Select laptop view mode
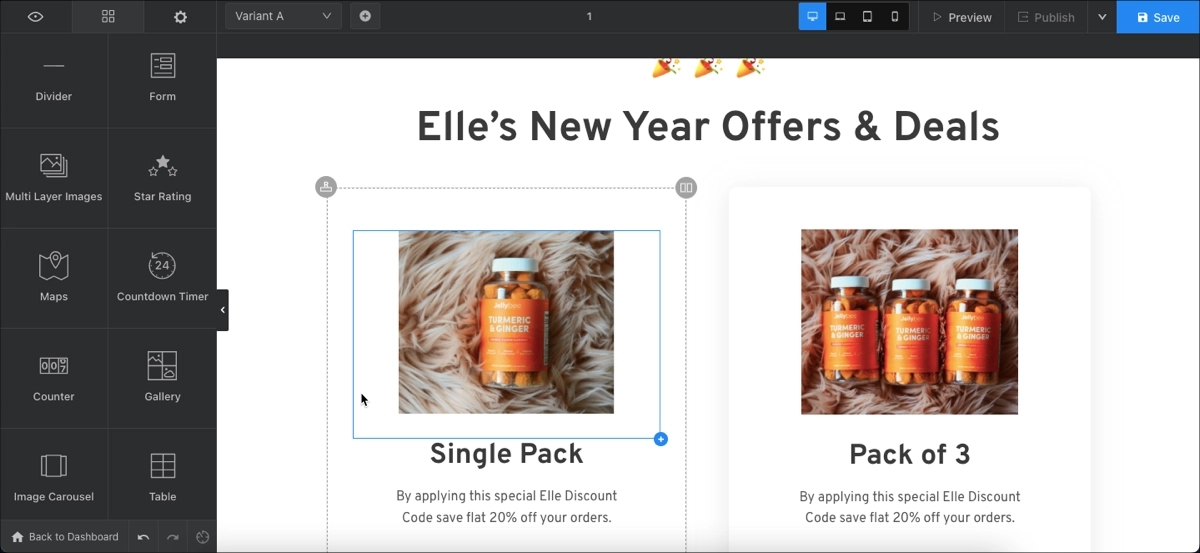Viewport: 1200px width, 553px height. click(x=840, y=16)
